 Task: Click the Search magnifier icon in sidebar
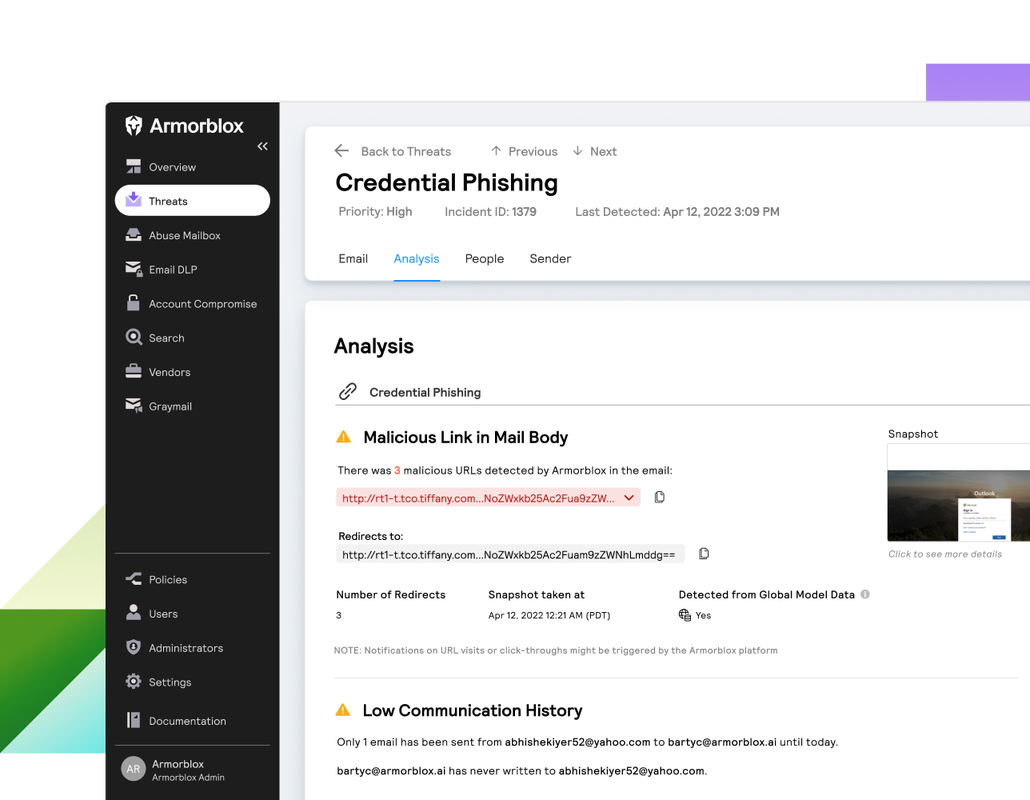[x=134, y=337]
